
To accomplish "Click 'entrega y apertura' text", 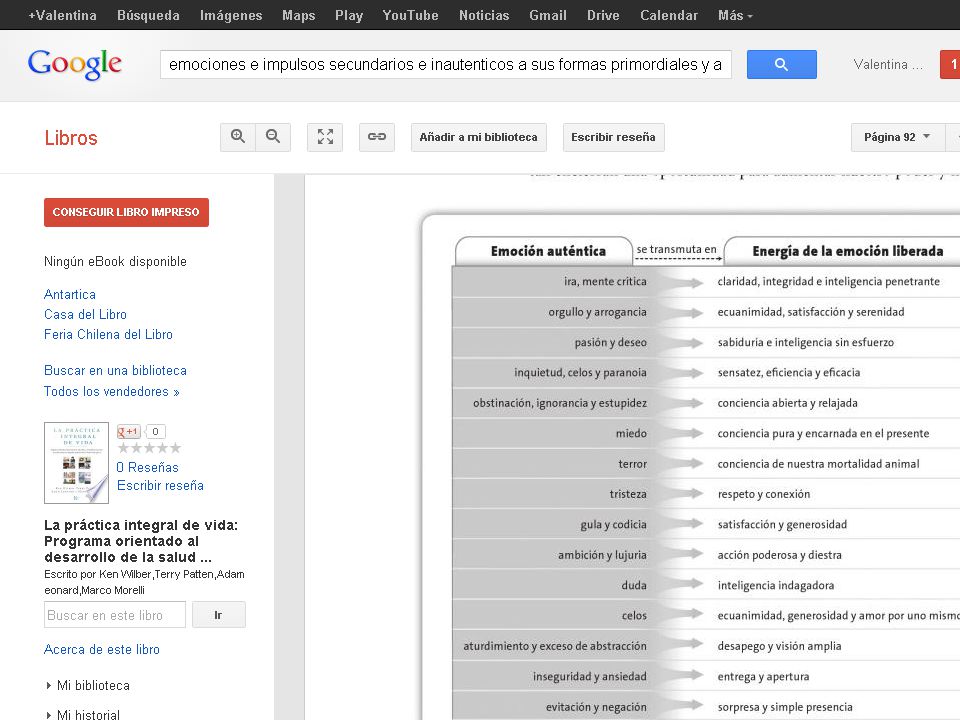I will (x=763, y=677).
